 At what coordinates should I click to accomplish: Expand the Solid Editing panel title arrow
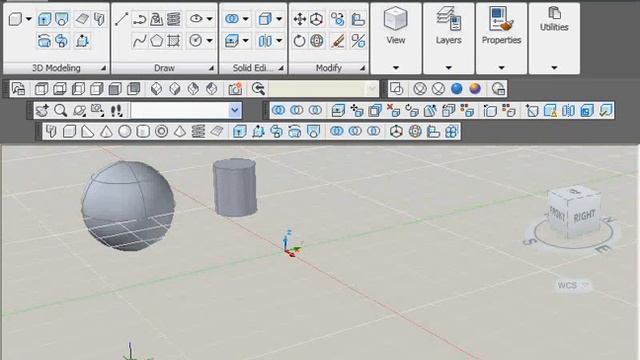281,68
